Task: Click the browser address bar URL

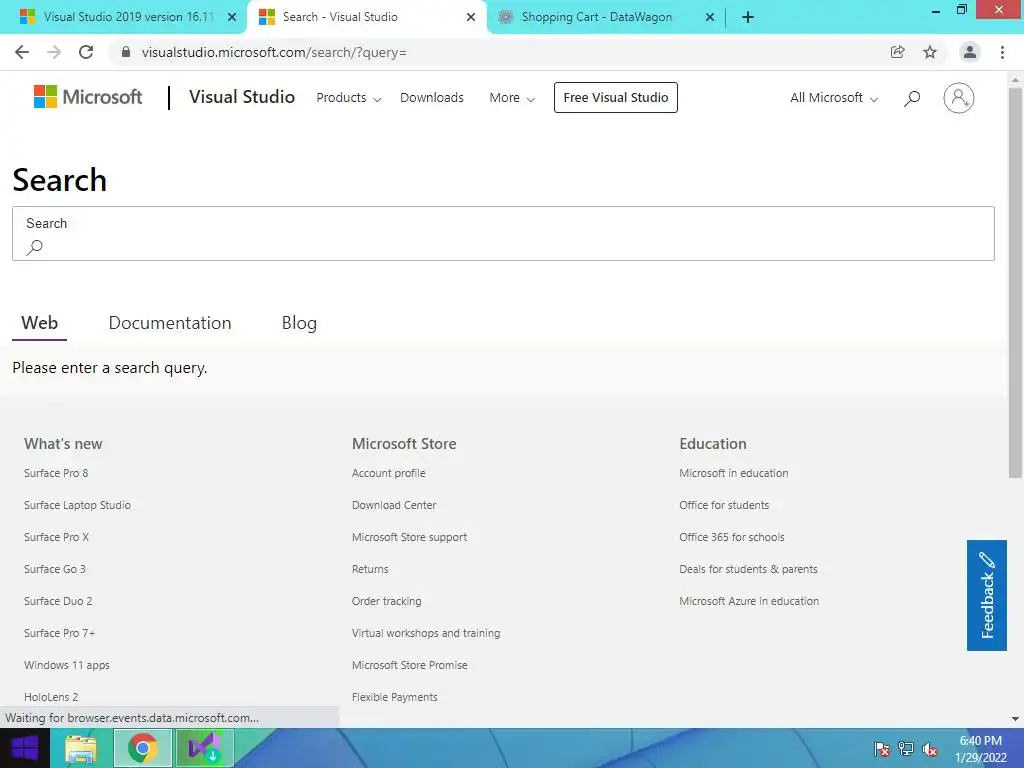Action: click(274, 52)
